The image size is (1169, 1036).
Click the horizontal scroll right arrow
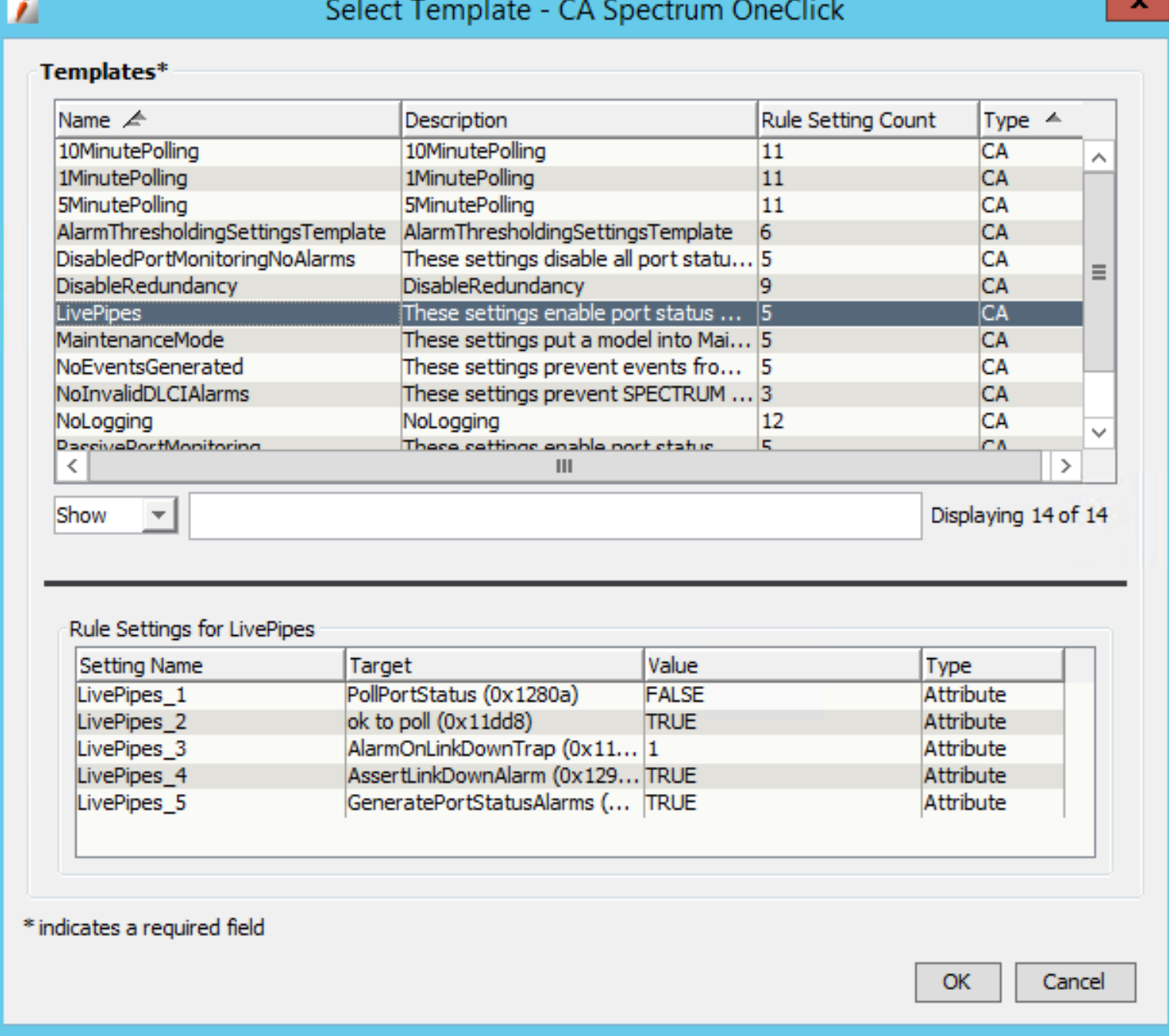click(1066, 466)
